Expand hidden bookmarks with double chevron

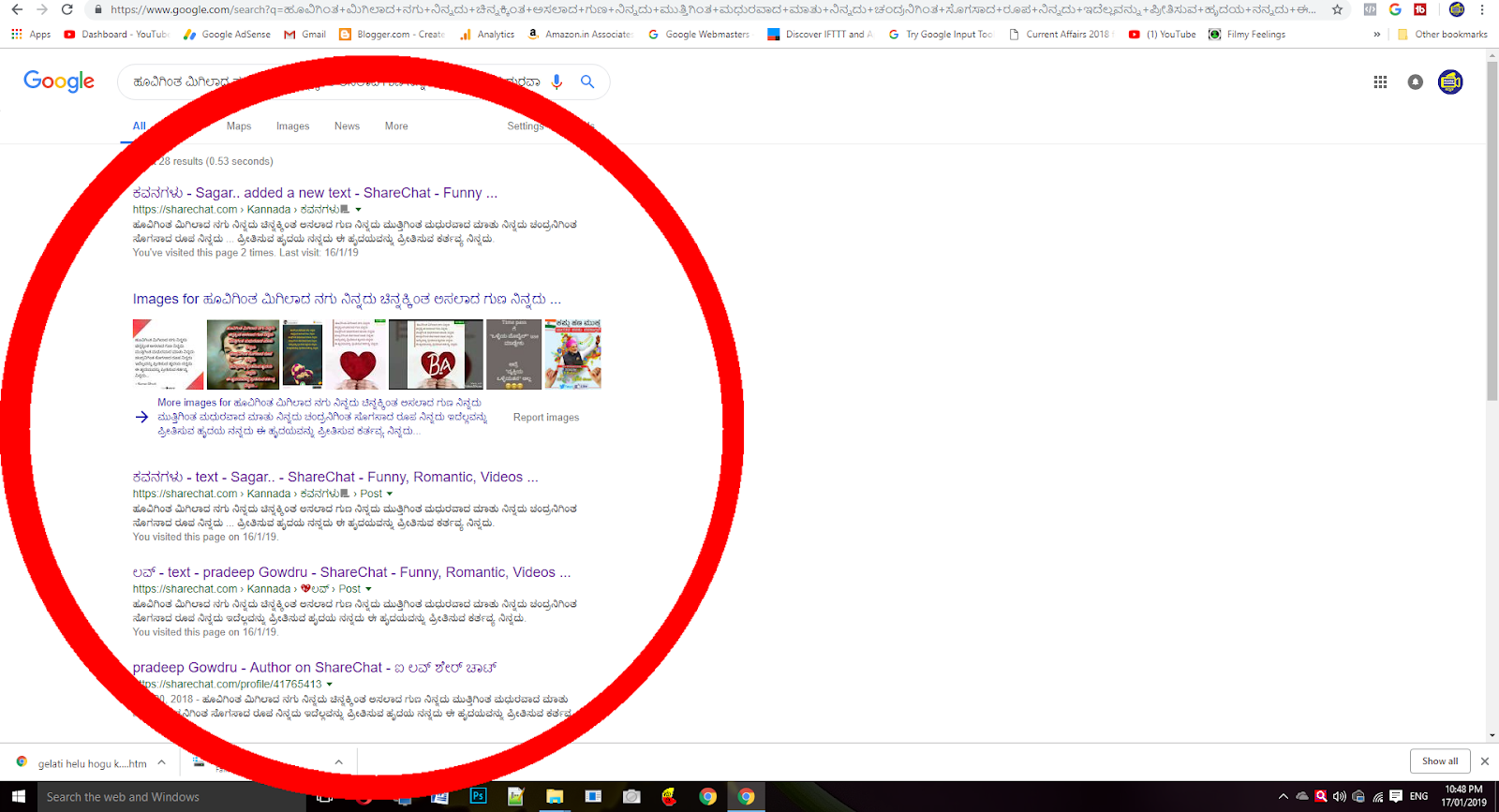click(1377, 34)
